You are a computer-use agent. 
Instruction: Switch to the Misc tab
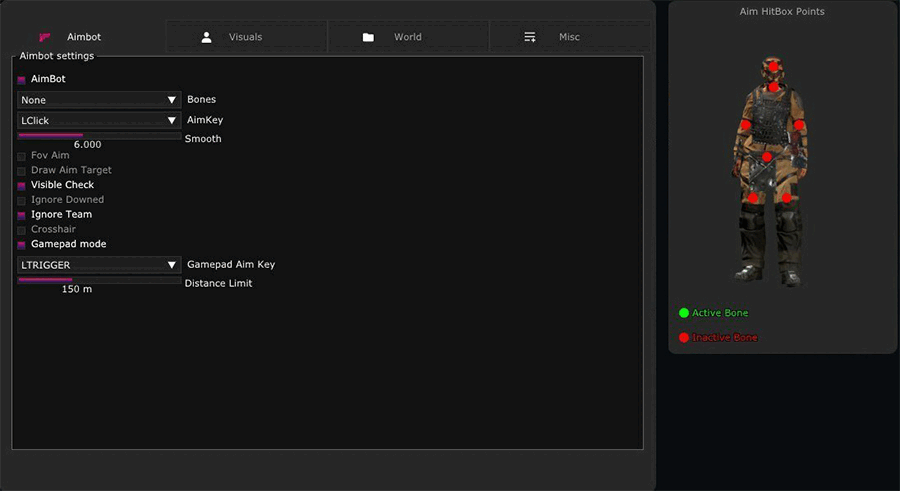pos(568,37)
